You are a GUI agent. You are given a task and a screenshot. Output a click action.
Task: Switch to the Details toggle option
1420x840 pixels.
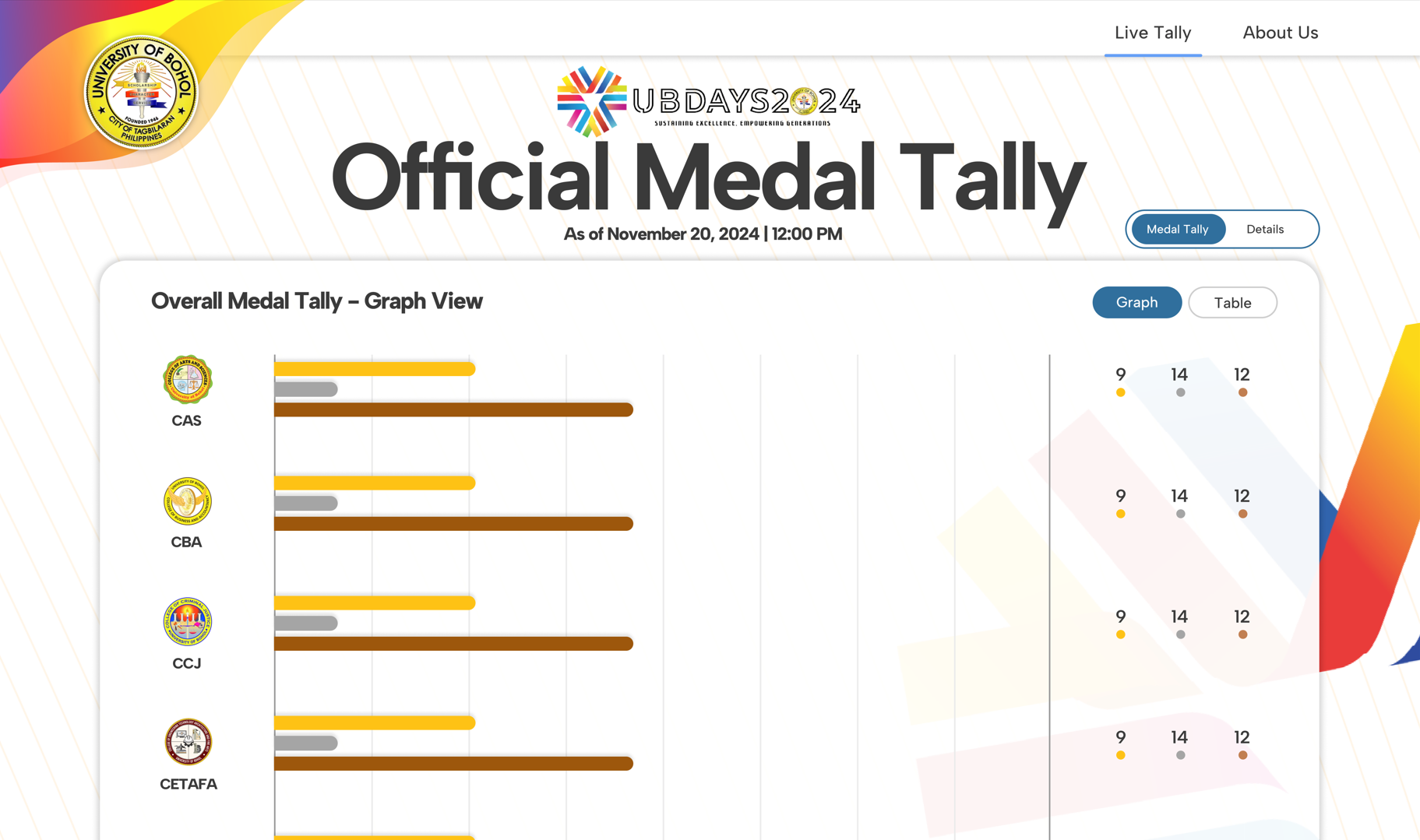1265,229
